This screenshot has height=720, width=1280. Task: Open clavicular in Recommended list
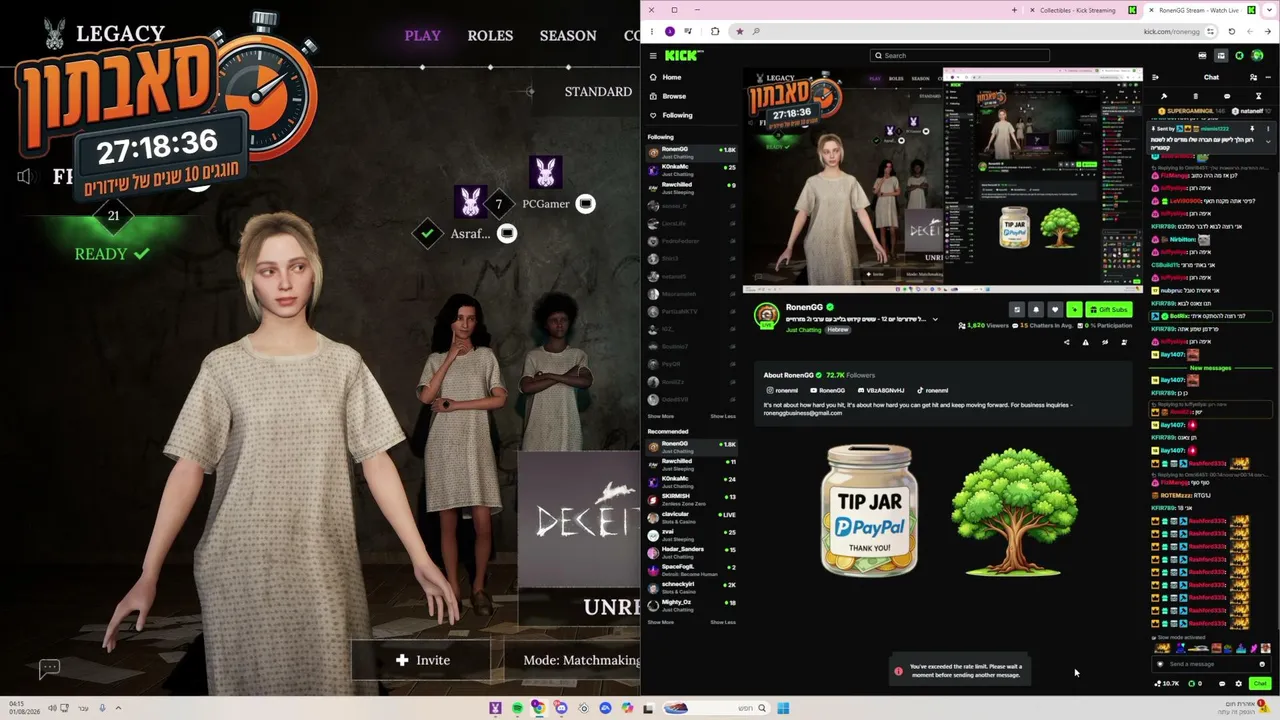692,516
